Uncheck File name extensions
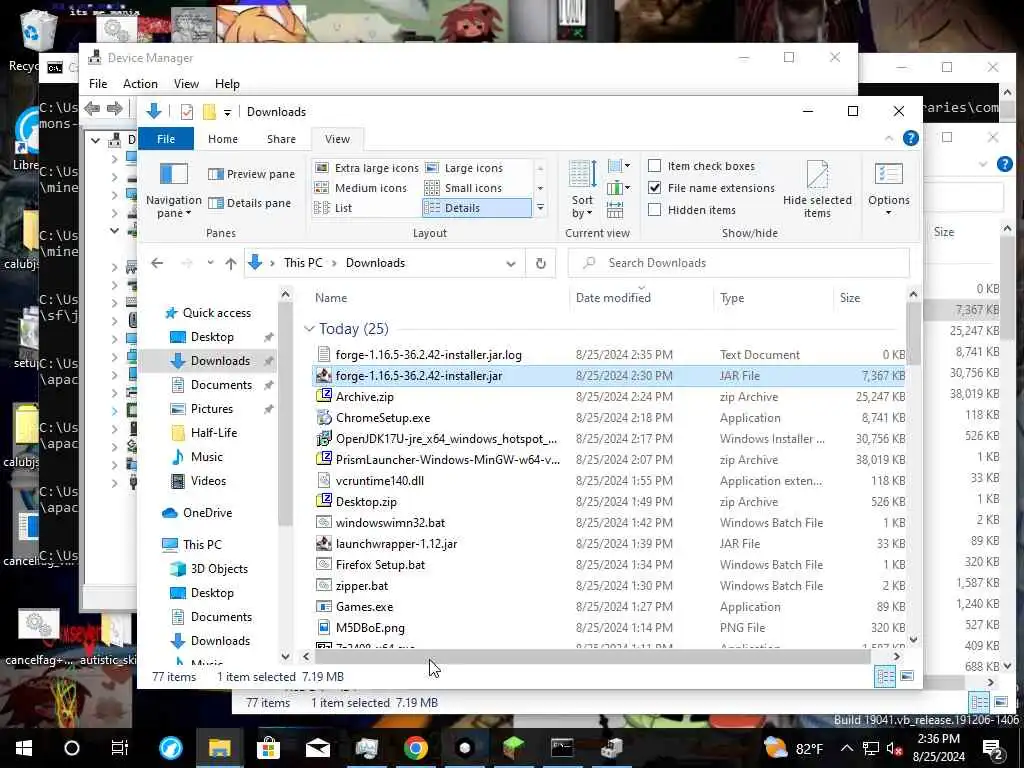This screenshot has height=768, width=1024. click(x=654, y=188)
